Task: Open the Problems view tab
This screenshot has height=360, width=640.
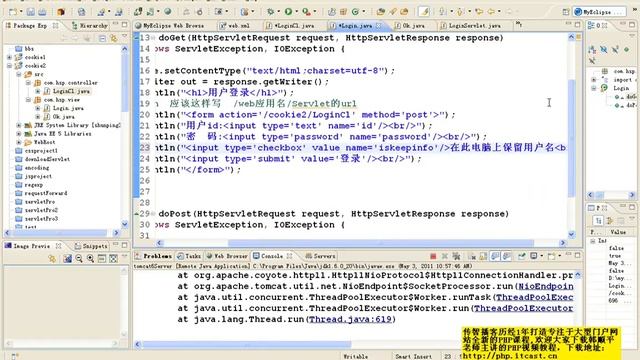Action: pyautogui.click(x=153, y=256)
